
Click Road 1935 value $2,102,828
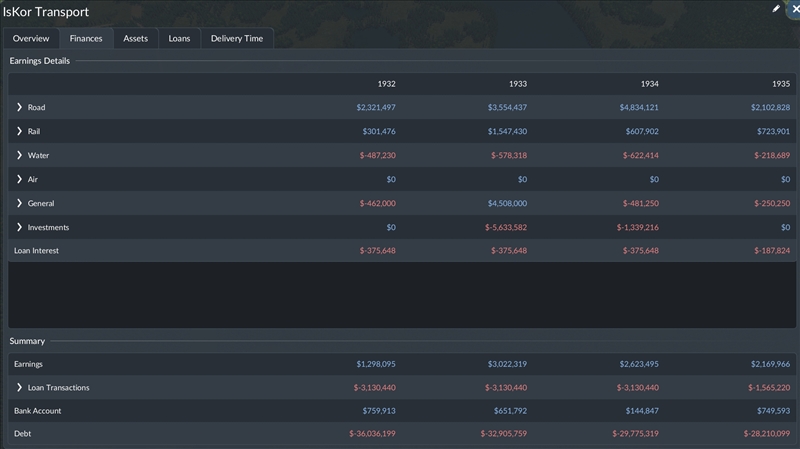click(x=770, y=107)
